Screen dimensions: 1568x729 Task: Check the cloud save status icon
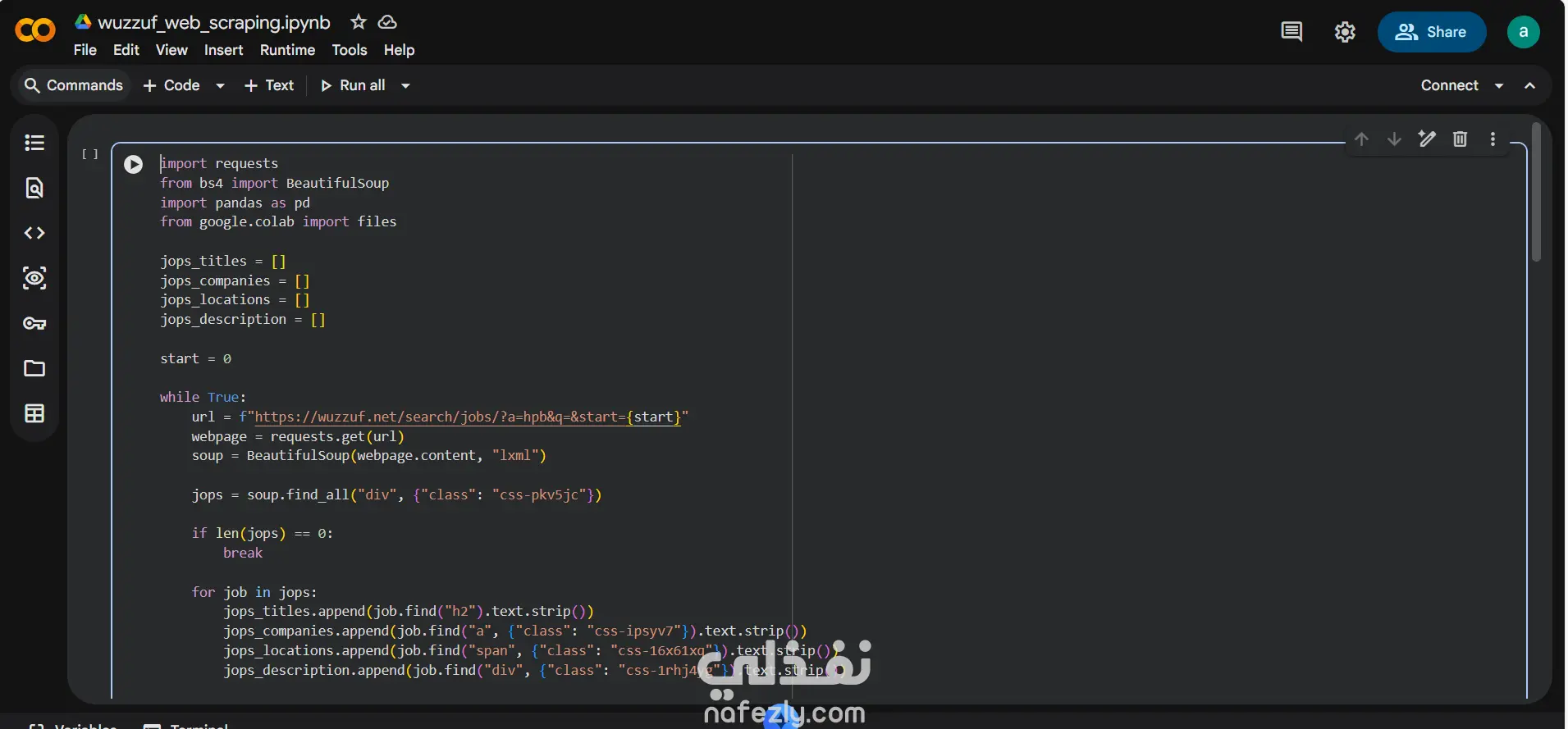click(x=387, y=22)
